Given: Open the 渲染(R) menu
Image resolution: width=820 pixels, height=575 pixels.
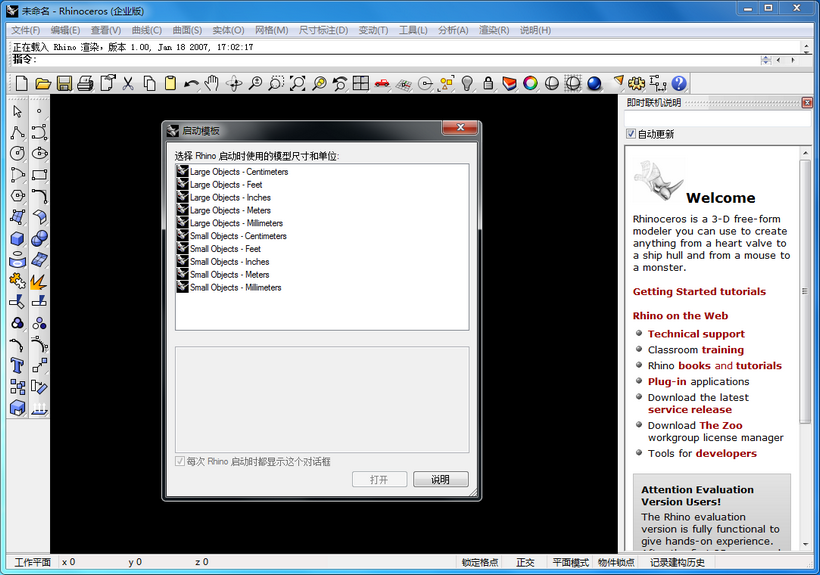Looking at the screenshot, I should [x=494, y=30].
